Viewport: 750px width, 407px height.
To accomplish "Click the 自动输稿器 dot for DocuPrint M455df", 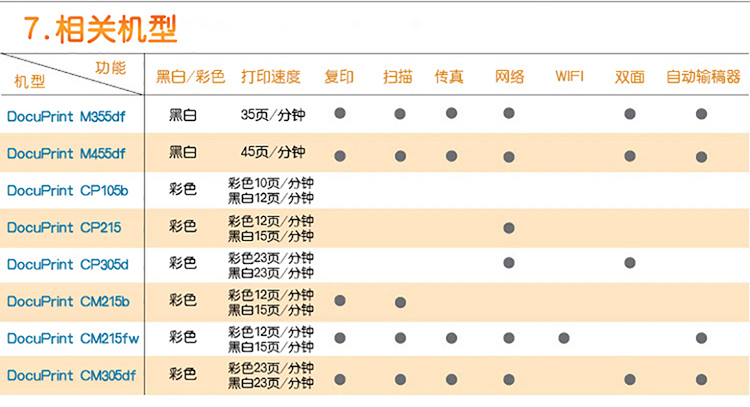I will 701,155.
